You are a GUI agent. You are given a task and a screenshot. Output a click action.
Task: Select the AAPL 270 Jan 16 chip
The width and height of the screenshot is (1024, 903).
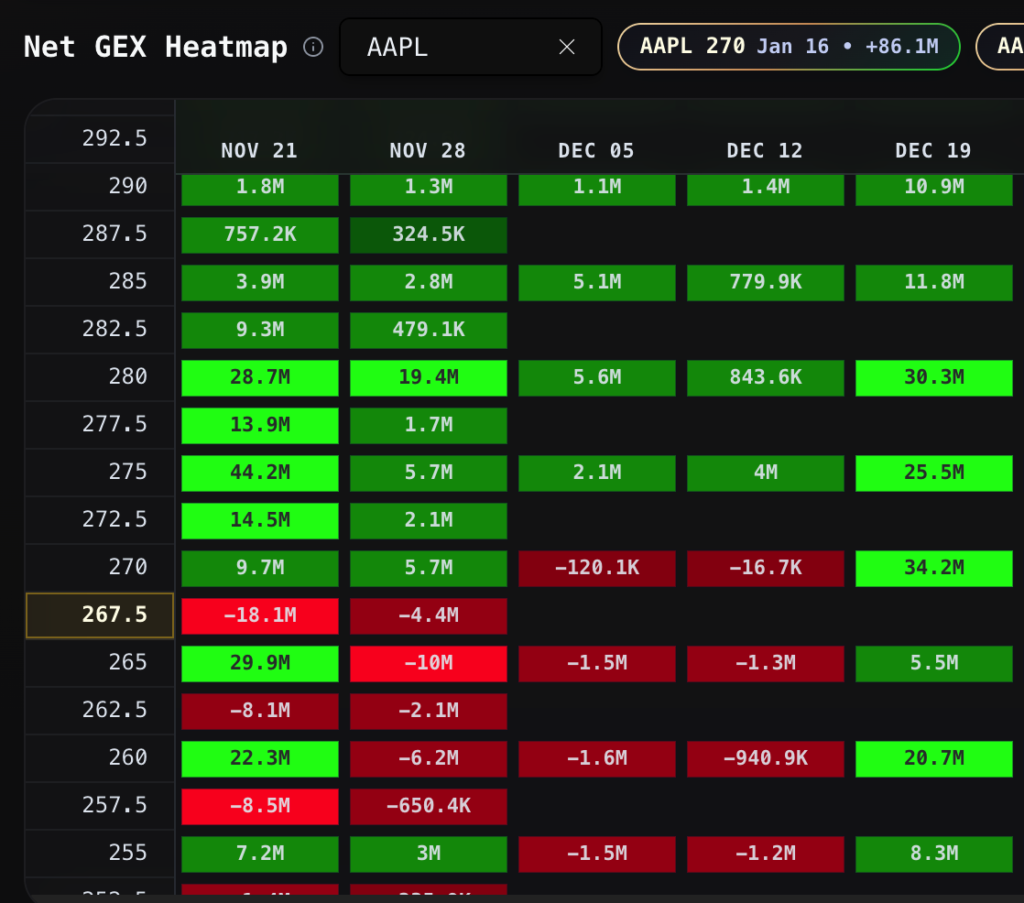point(788,46)
